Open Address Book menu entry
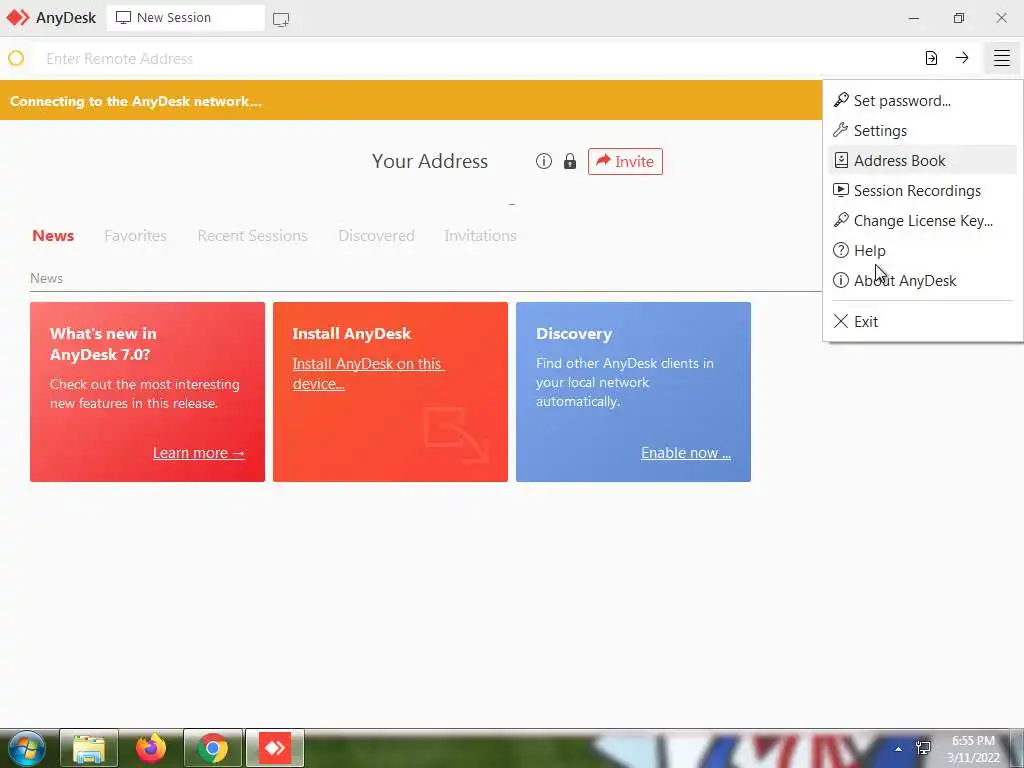The image size is (1024, 768). point(922,161)
